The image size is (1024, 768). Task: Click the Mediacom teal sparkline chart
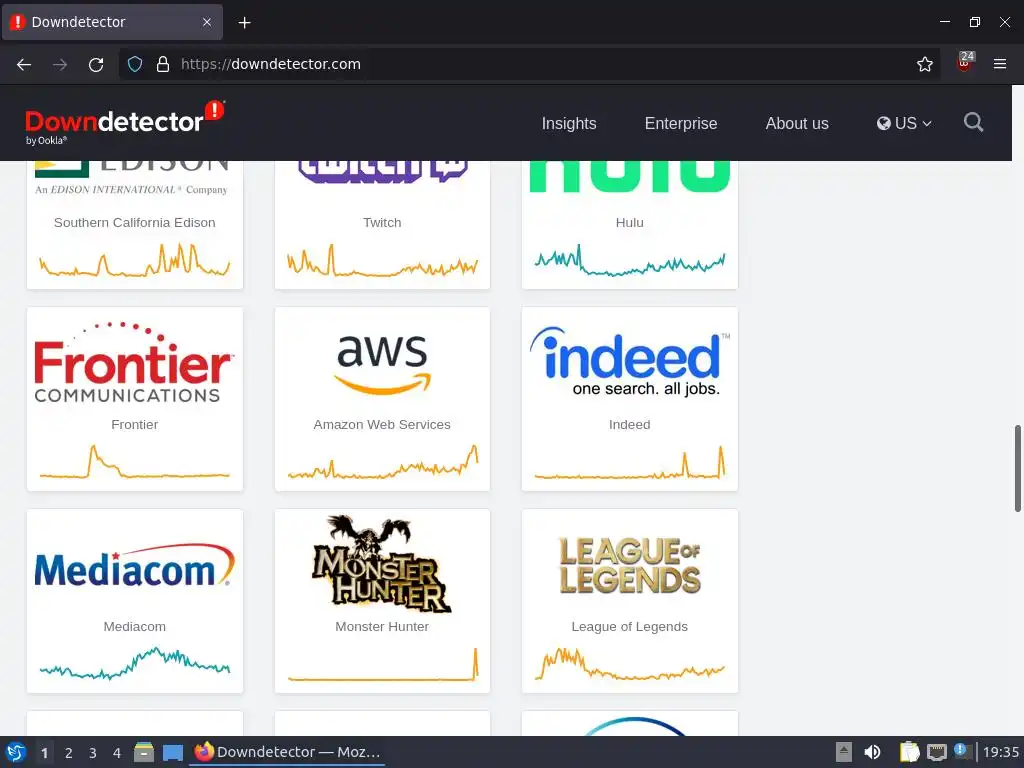click(x=135, y=664)
